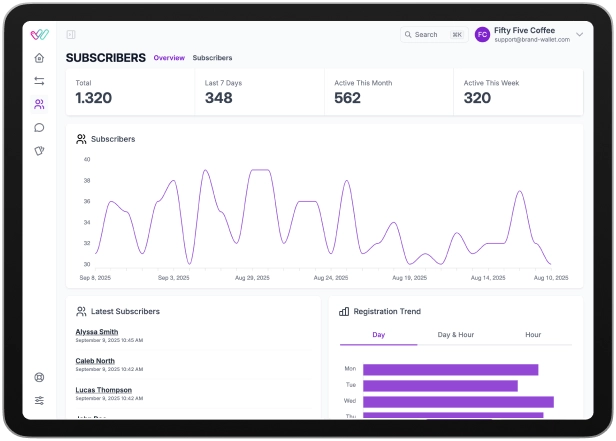Open the chat bubble icon in sidebar

[39, 127]
